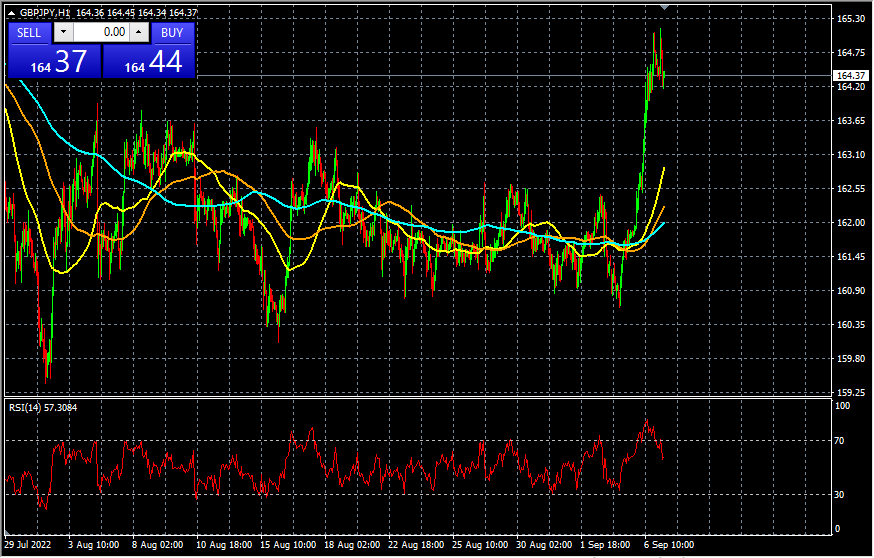Decrease trade volume with down arrow
This screenshot has height=558, width=874.
click(64, 32)
